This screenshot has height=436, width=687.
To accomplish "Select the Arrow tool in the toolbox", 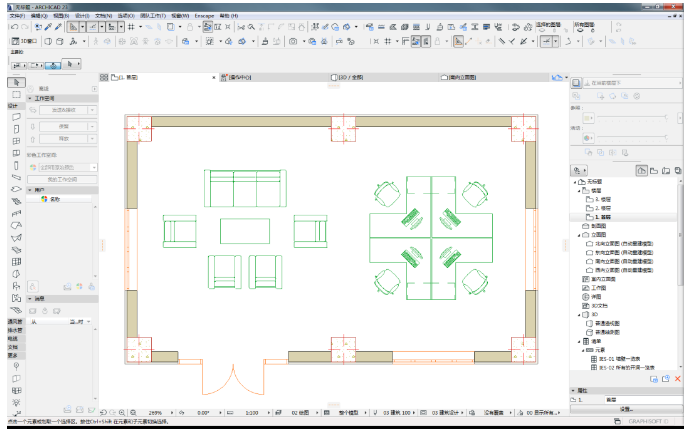I will tap(16, 82).
